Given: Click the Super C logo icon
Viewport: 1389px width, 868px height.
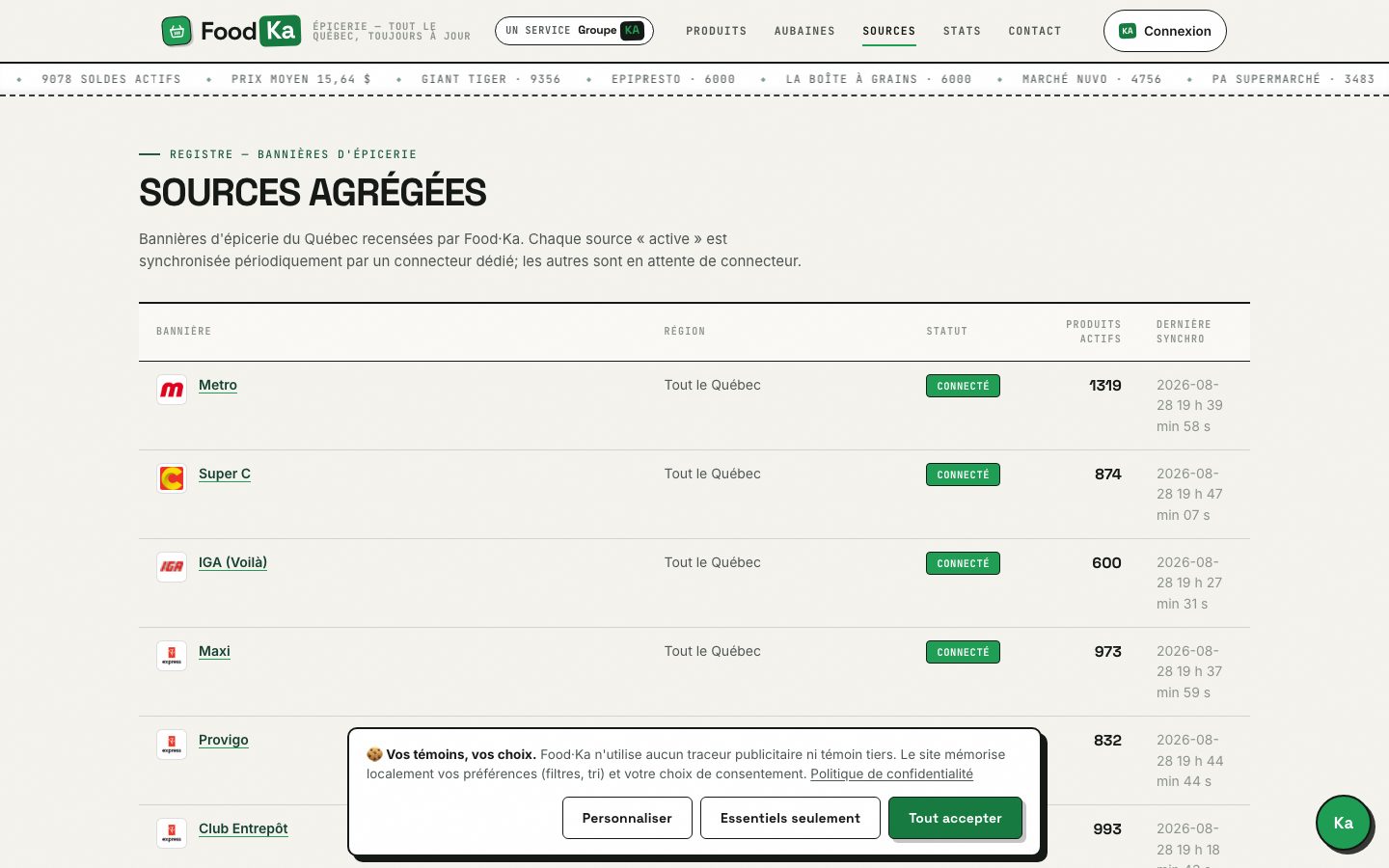Looking at the screenshot, I should coord(172,478).
